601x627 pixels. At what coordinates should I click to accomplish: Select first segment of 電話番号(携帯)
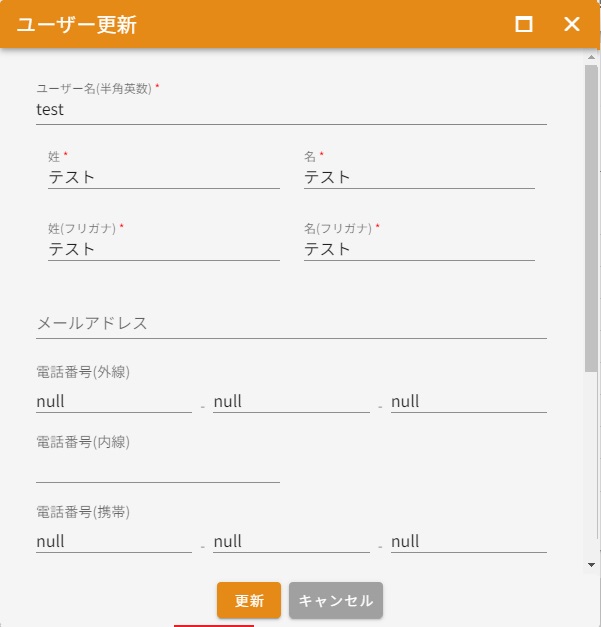[113, 541]
